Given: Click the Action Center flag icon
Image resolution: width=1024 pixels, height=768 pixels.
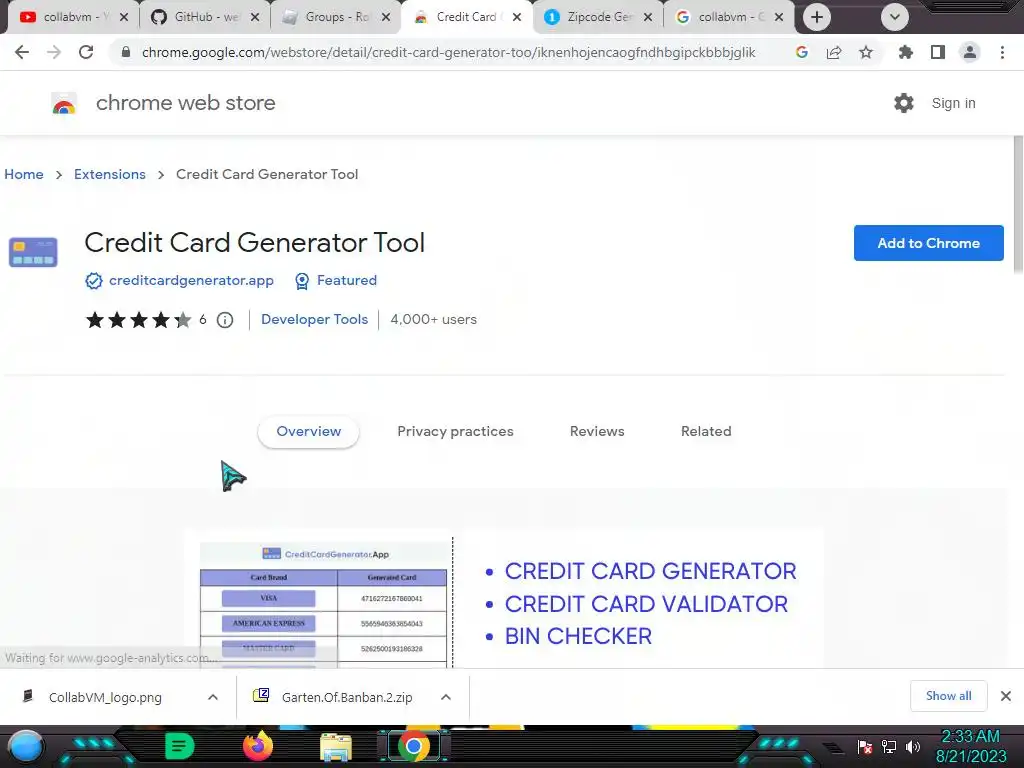Looking at the screenshot, I should pos(865,746).
